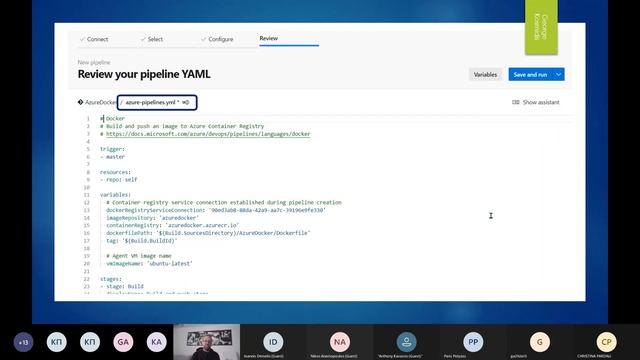Screen dimensions: 640x360
Task: Click the 'stages:' line in the editor
Action: (x=111, y=279)
